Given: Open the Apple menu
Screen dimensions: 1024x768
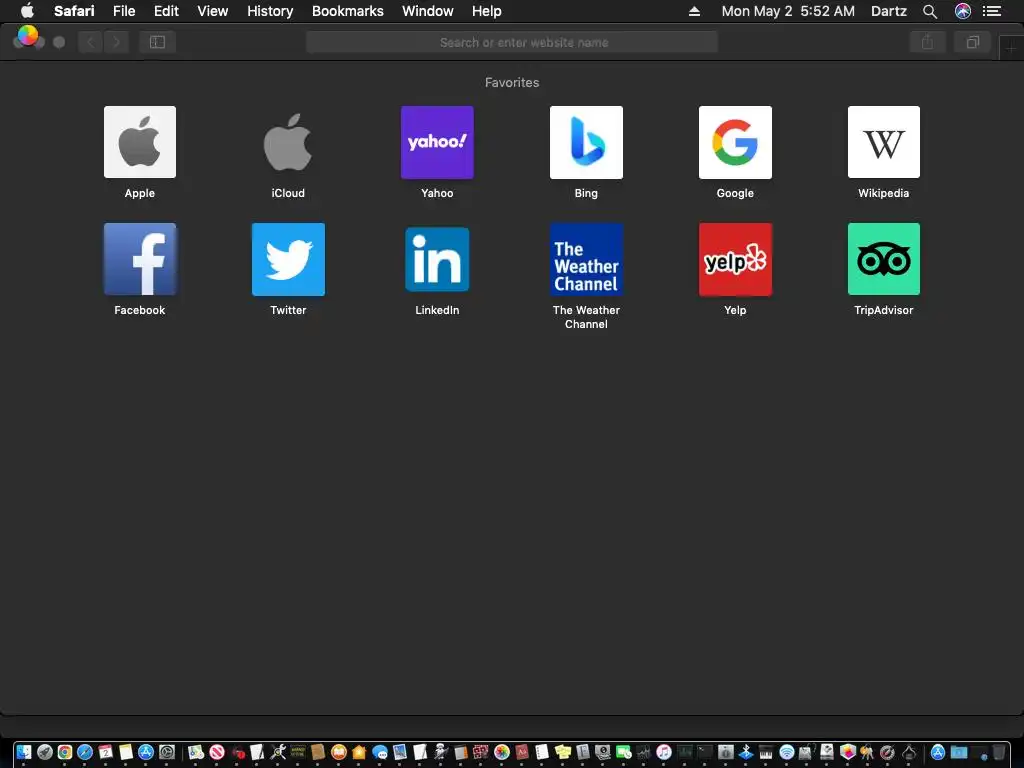Looking at the screenshot, I should 27,11.
